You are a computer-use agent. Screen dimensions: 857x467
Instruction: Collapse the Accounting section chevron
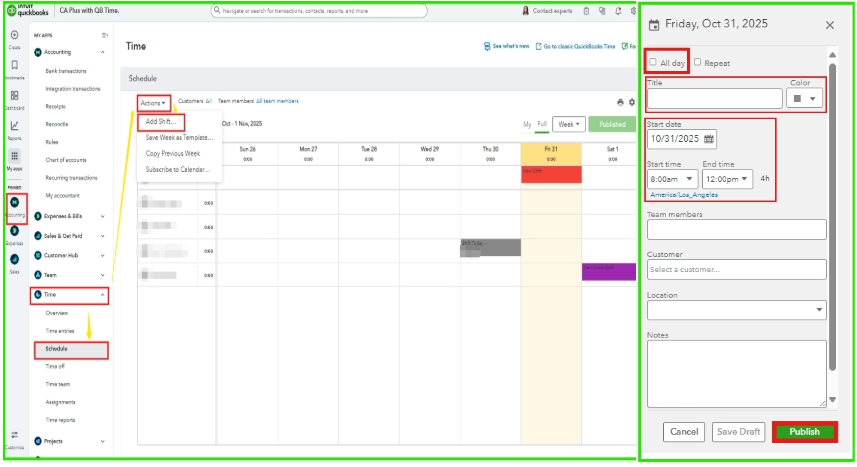(102, 52)
